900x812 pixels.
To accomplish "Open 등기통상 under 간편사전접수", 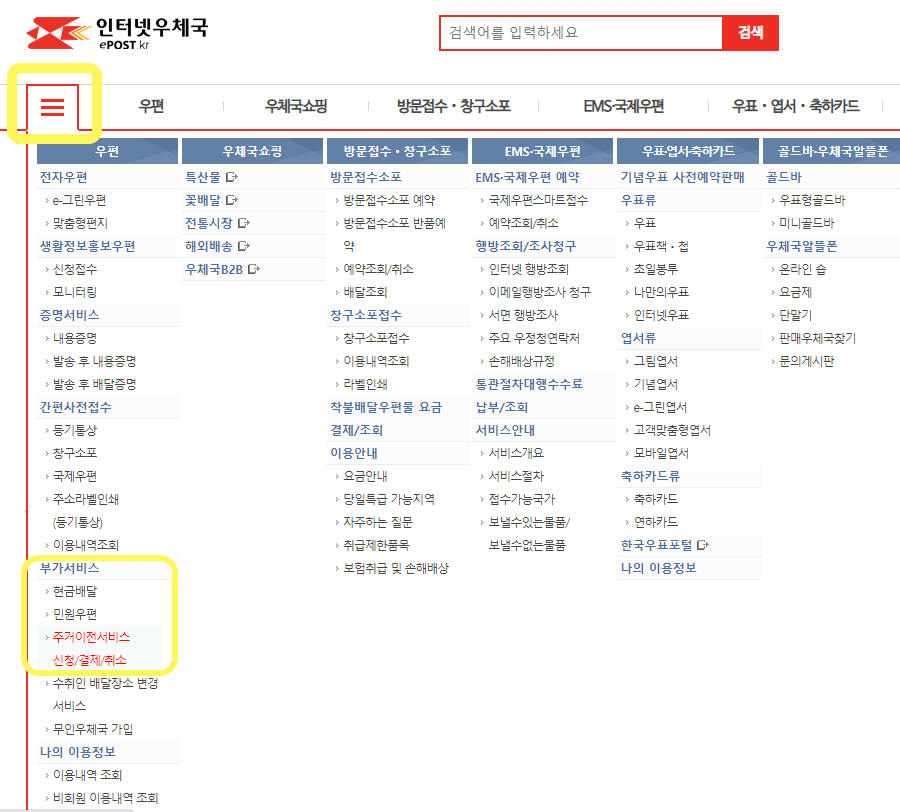I will [75, 430].
